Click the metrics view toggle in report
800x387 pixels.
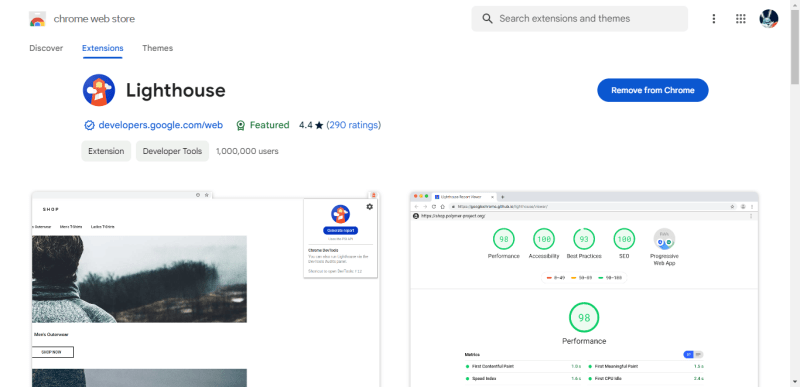tap(693, 354)
